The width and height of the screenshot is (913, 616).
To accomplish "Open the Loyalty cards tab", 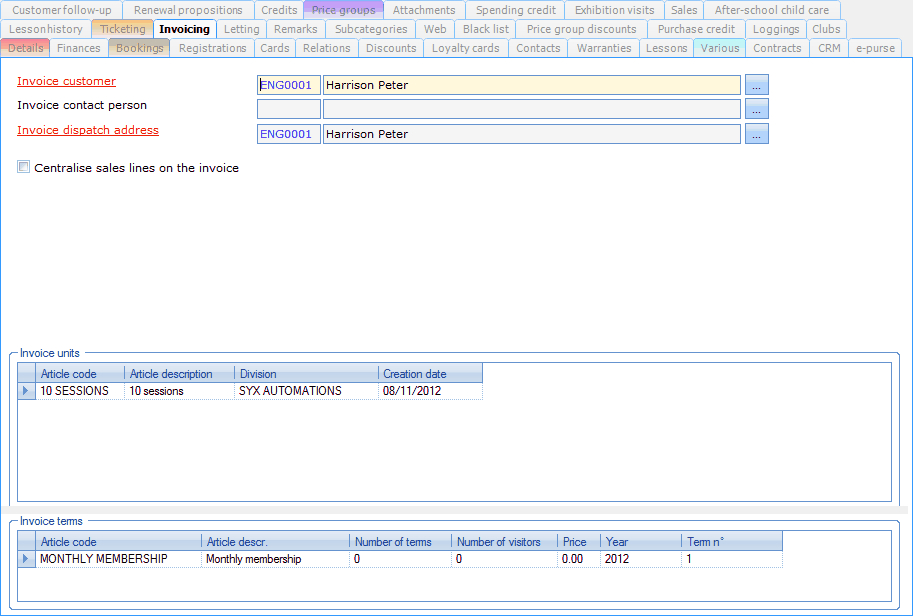I will (465, 48).
